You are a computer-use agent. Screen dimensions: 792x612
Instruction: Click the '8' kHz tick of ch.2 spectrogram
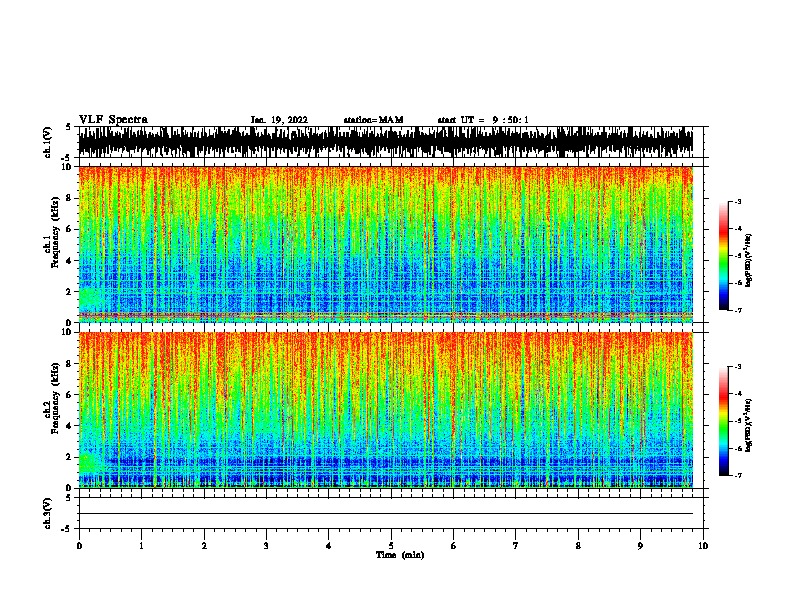click(x=69, y=364)
